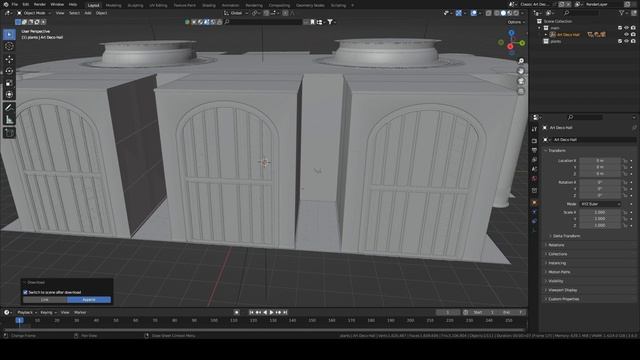
Task: Open the Object Mode dropdown
Action: [34, 13]
